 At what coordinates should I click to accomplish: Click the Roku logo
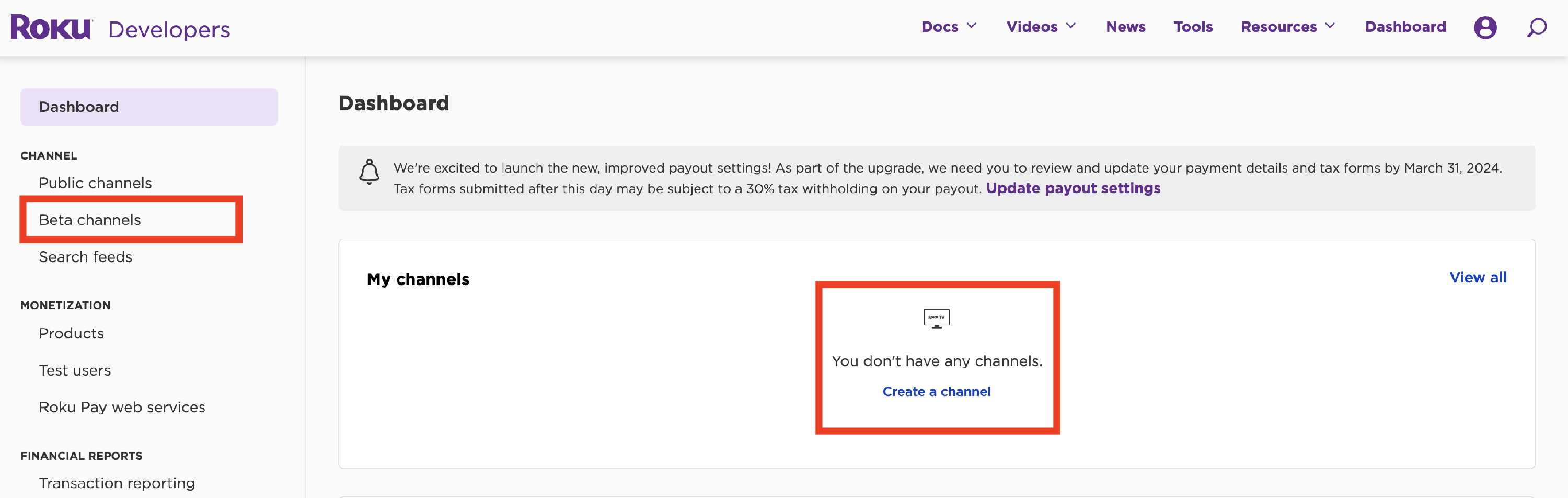[52, 27]
